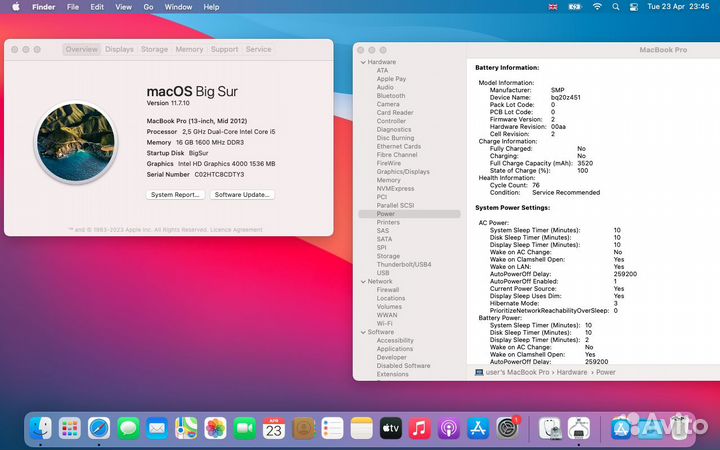Open the Edit menu
The width and height of the screenshot is (720, 450).
pyautogui.click(x=97, y=7)
